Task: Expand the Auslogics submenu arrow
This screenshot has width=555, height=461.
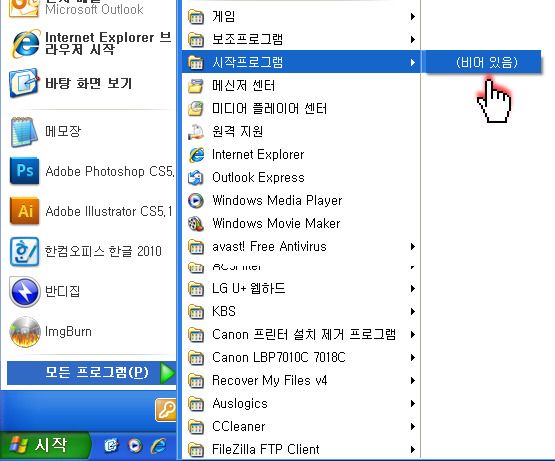Action: 412,404
